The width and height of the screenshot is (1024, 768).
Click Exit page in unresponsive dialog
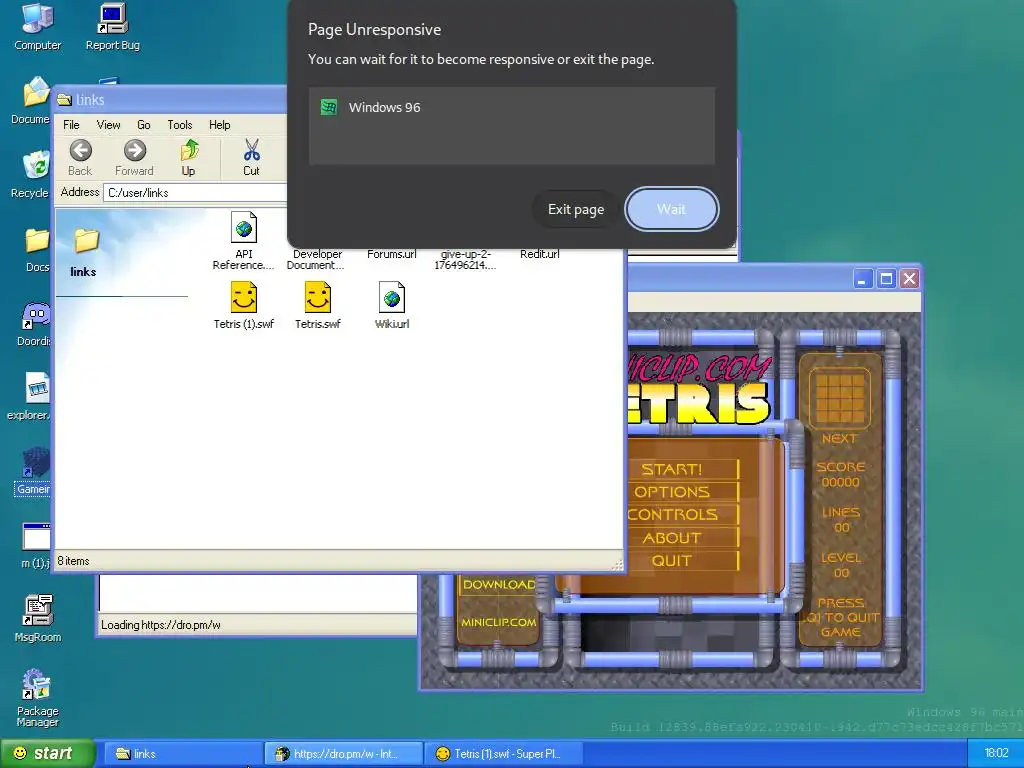575,210
